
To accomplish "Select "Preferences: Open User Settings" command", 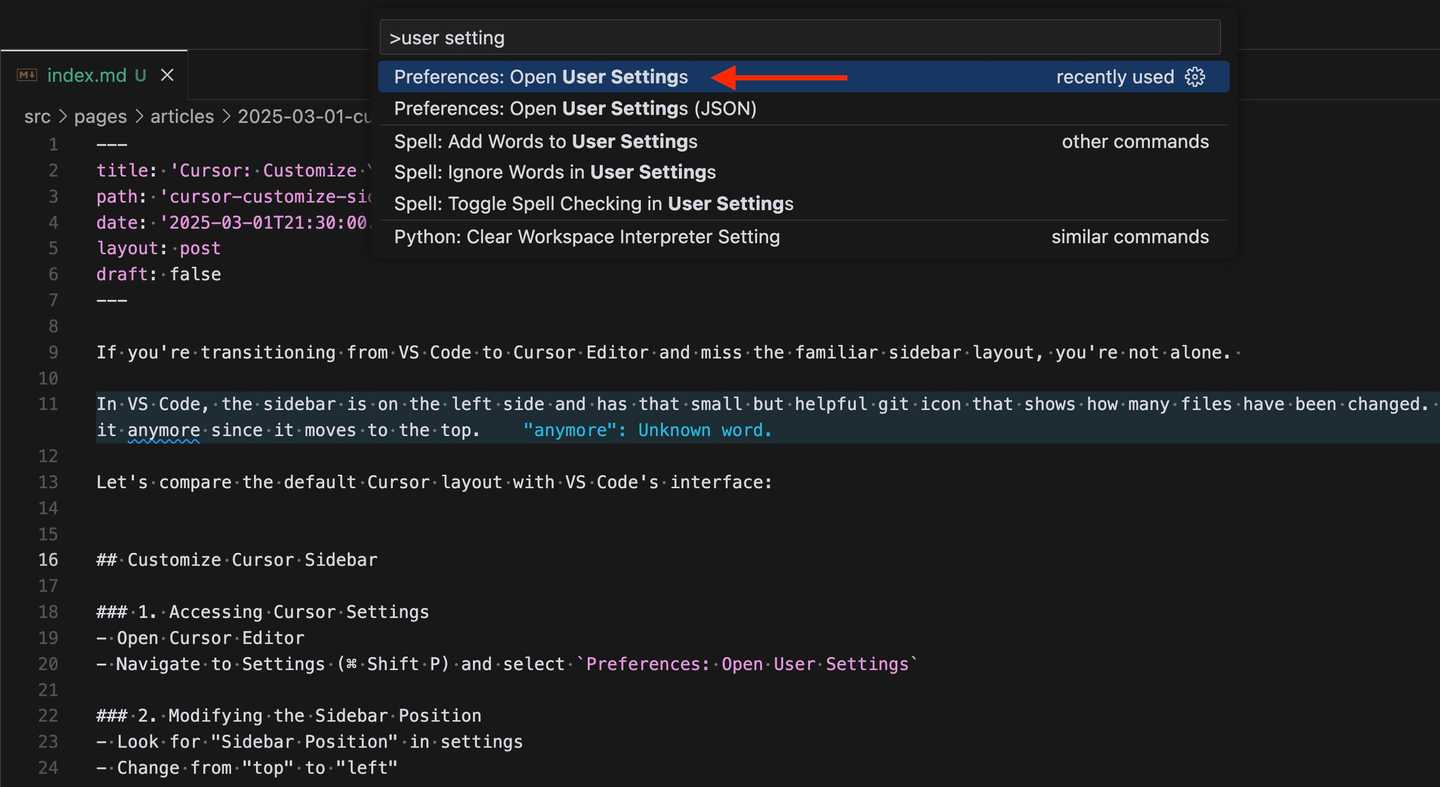I will 540,76.
